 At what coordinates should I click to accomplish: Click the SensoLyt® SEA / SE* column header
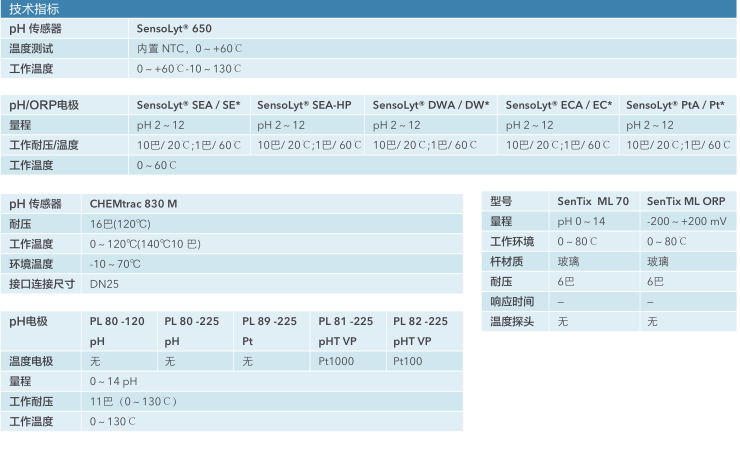[x=188, y=105]
